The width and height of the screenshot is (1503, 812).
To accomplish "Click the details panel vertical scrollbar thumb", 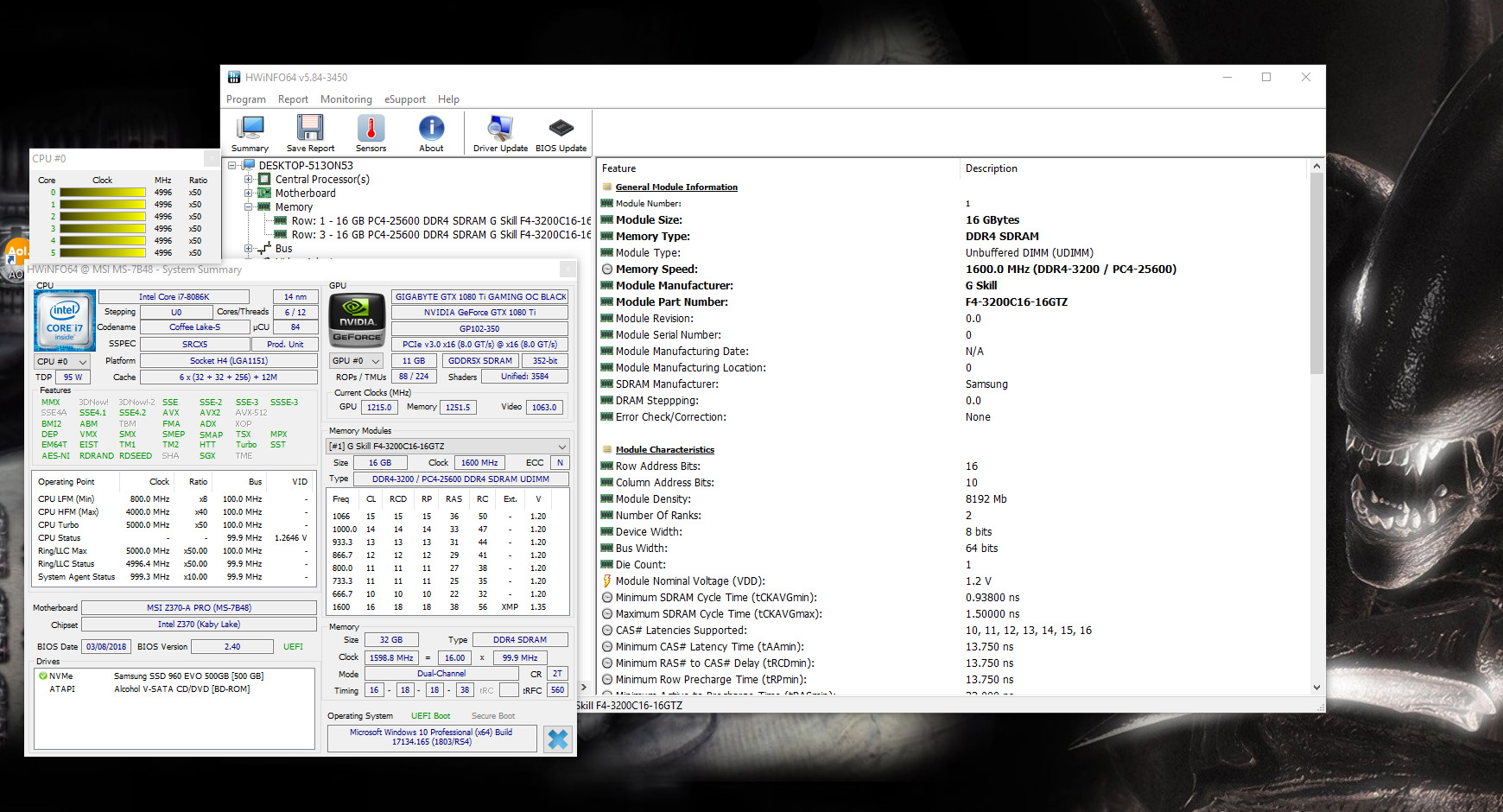I will click(1316, 273).
